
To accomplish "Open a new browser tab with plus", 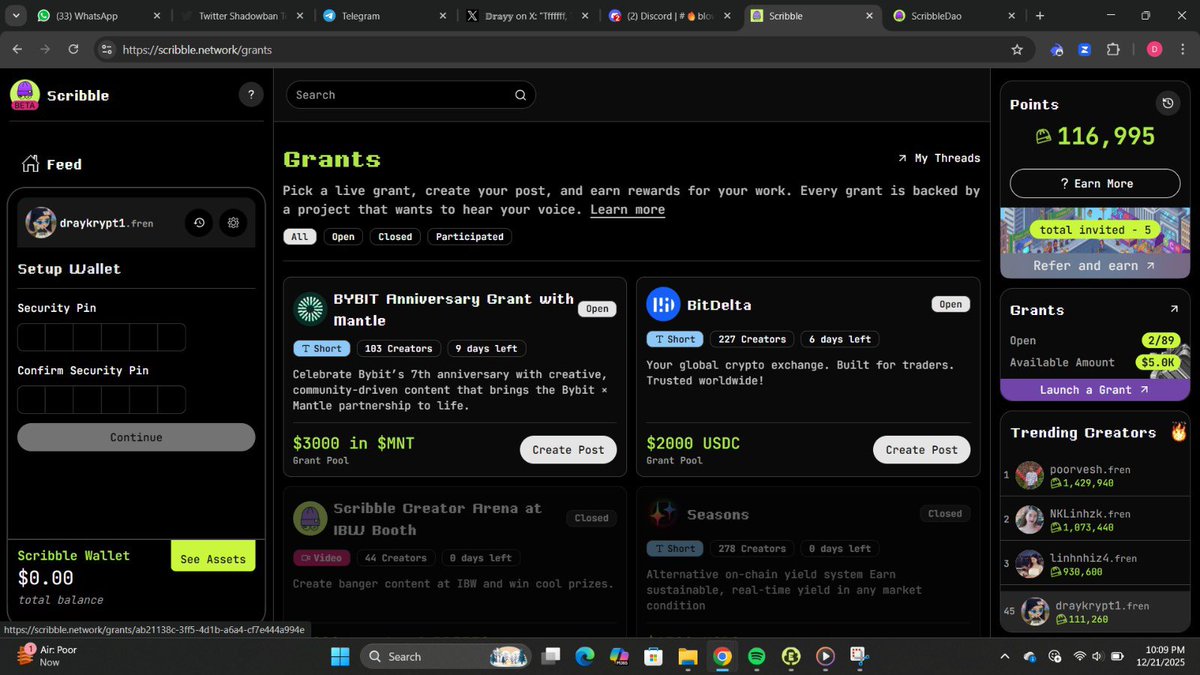I will tap(1040, 16).
